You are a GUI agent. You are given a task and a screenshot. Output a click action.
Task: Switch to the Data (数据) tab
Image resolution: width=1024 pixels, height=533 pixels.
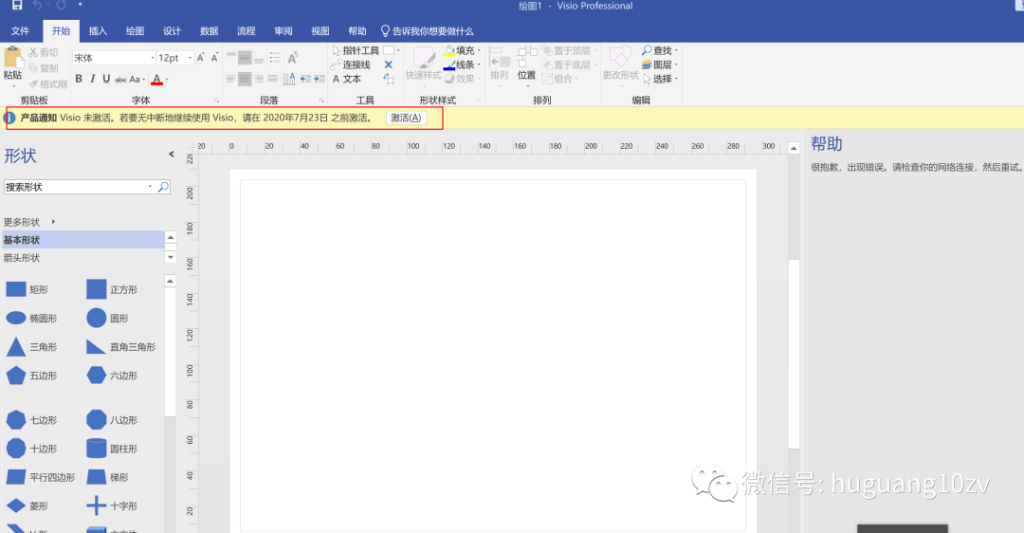pos(209,31)
